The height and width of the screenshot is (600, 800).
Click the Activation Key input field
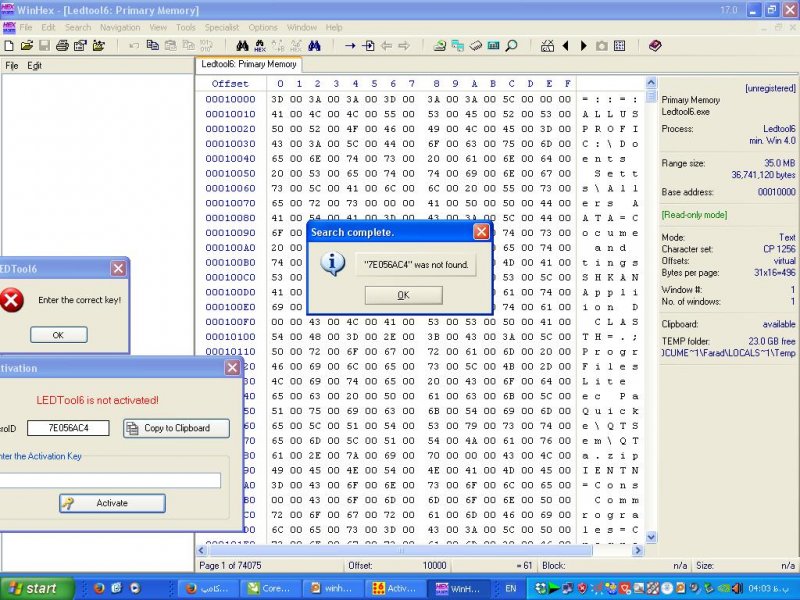[x=110, y=480]
